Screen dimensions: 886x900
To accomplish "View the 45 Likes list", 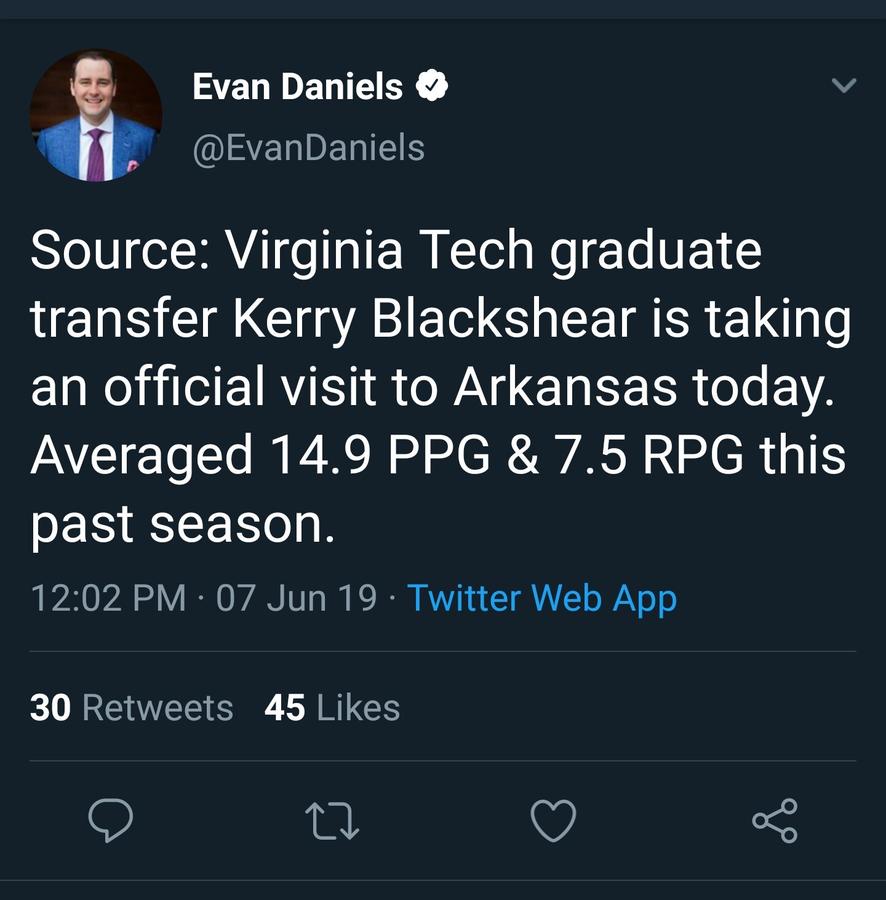I will click(x=332, y=708).
